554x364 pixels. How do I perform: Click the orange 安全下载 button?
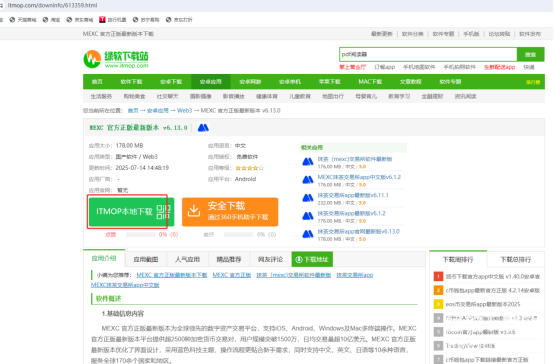[x=230, y=212]
